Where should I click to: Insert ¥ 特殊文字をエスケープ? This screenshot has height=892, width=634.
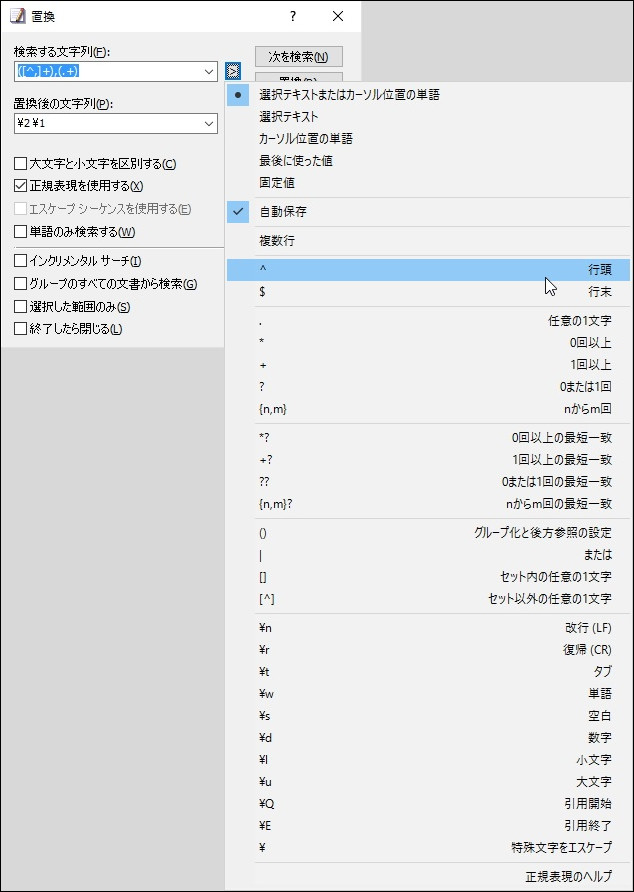click(429, 848)
